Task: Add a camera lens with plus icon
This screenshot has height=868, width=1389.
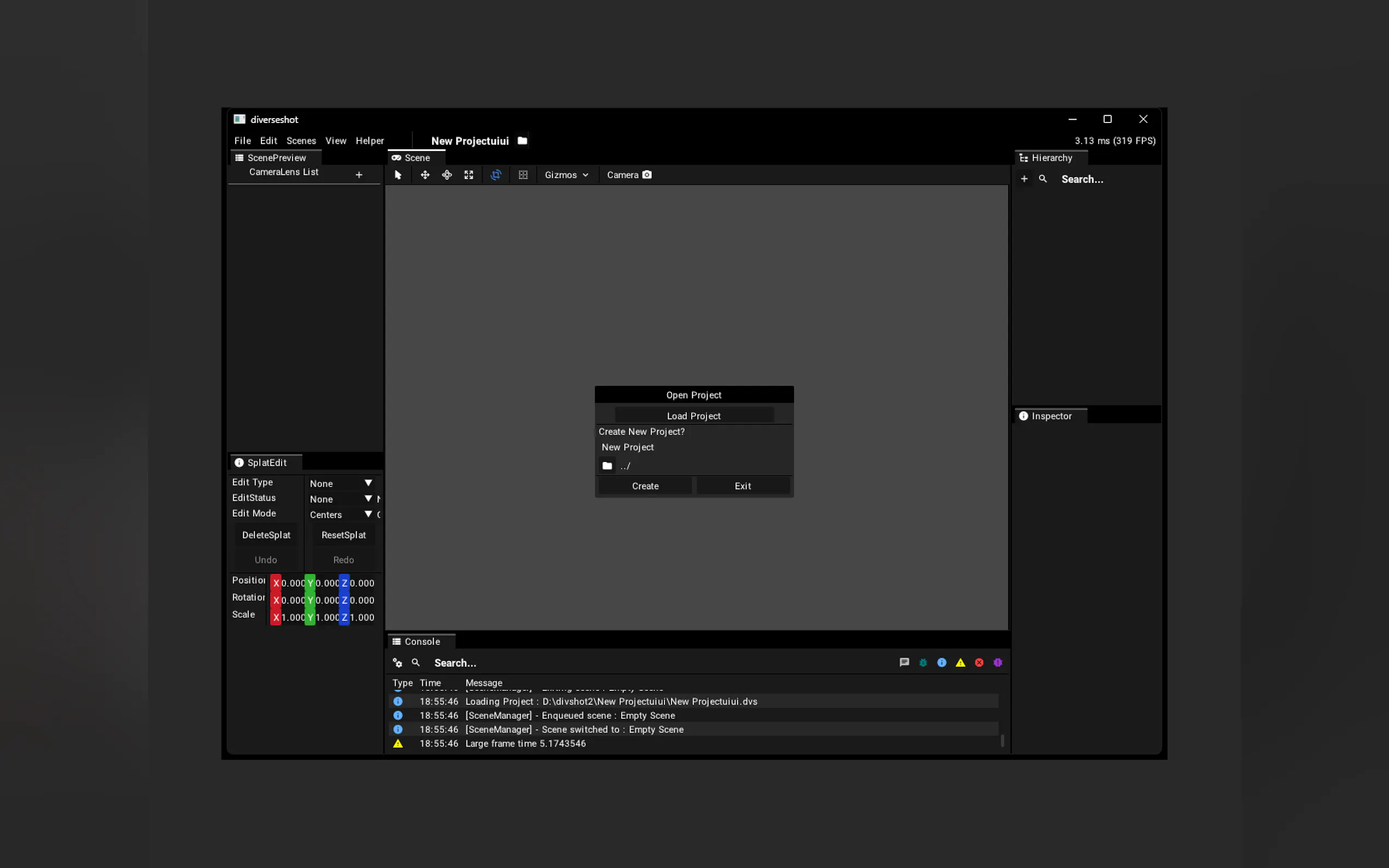Action: [x=359, y=174]
